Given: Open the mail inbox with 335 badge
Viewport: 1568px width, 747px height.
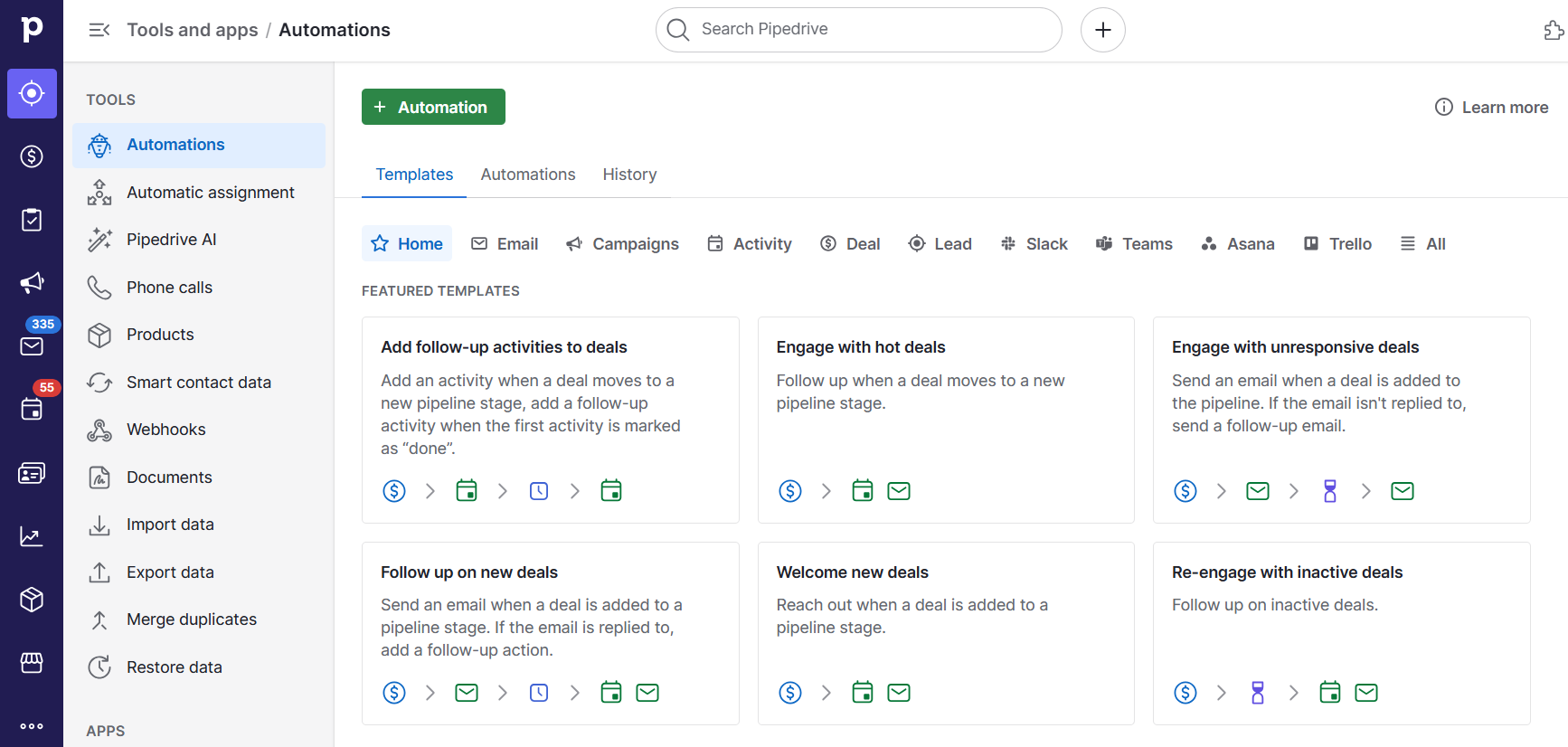Looking at the screenshot, I should (32, 345).
